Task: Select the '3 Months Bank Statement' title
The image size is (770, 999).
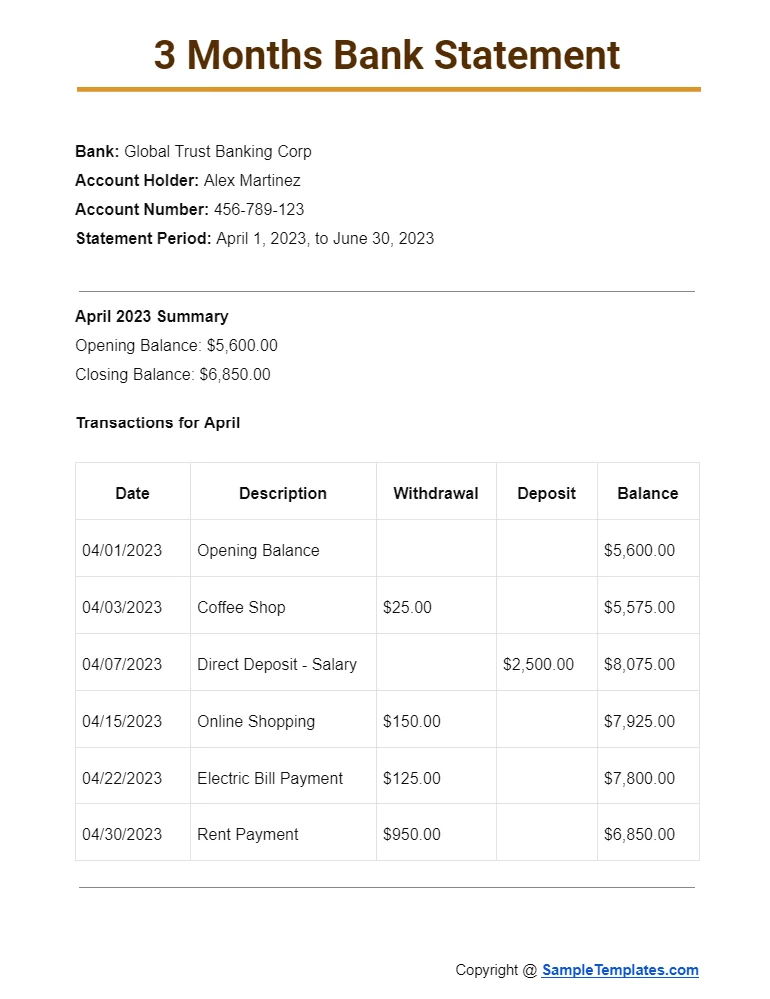Action: click(x=386, y=55)
